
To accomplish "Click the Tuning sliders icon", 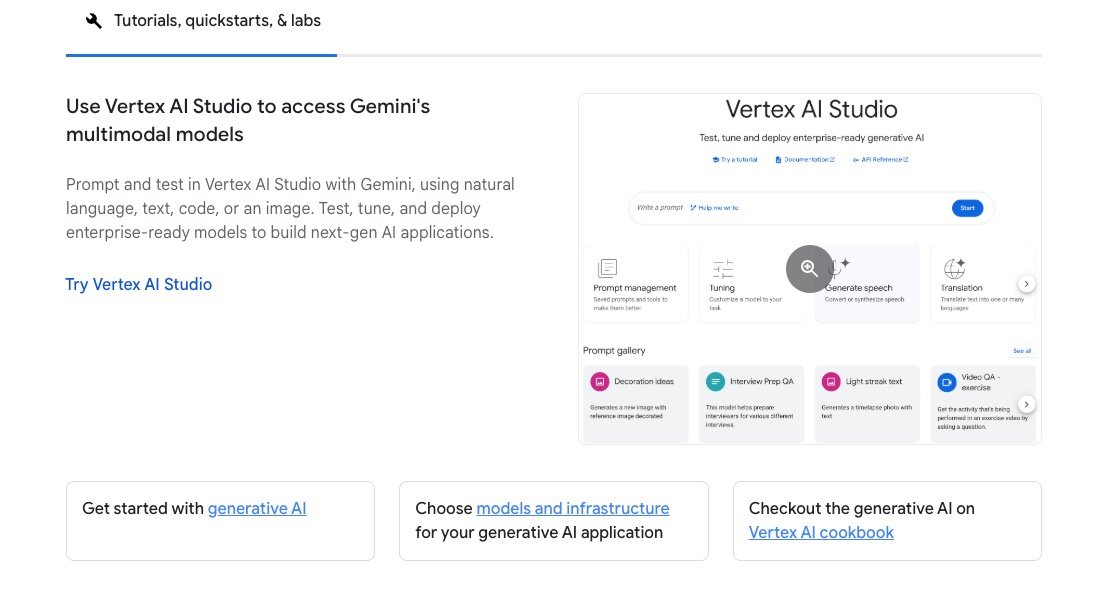I will 723,268.
